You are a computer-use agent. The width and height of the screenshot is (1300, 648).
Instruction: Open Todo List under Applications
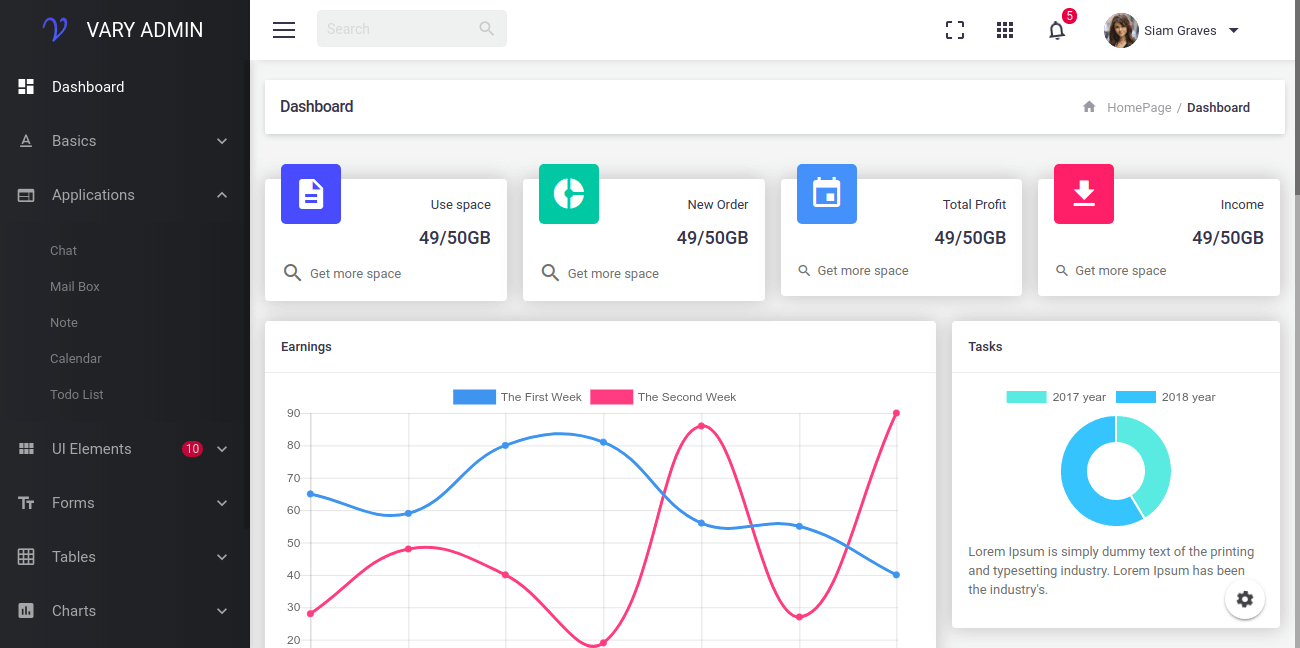pyautogui.click(x=77, y=395)
